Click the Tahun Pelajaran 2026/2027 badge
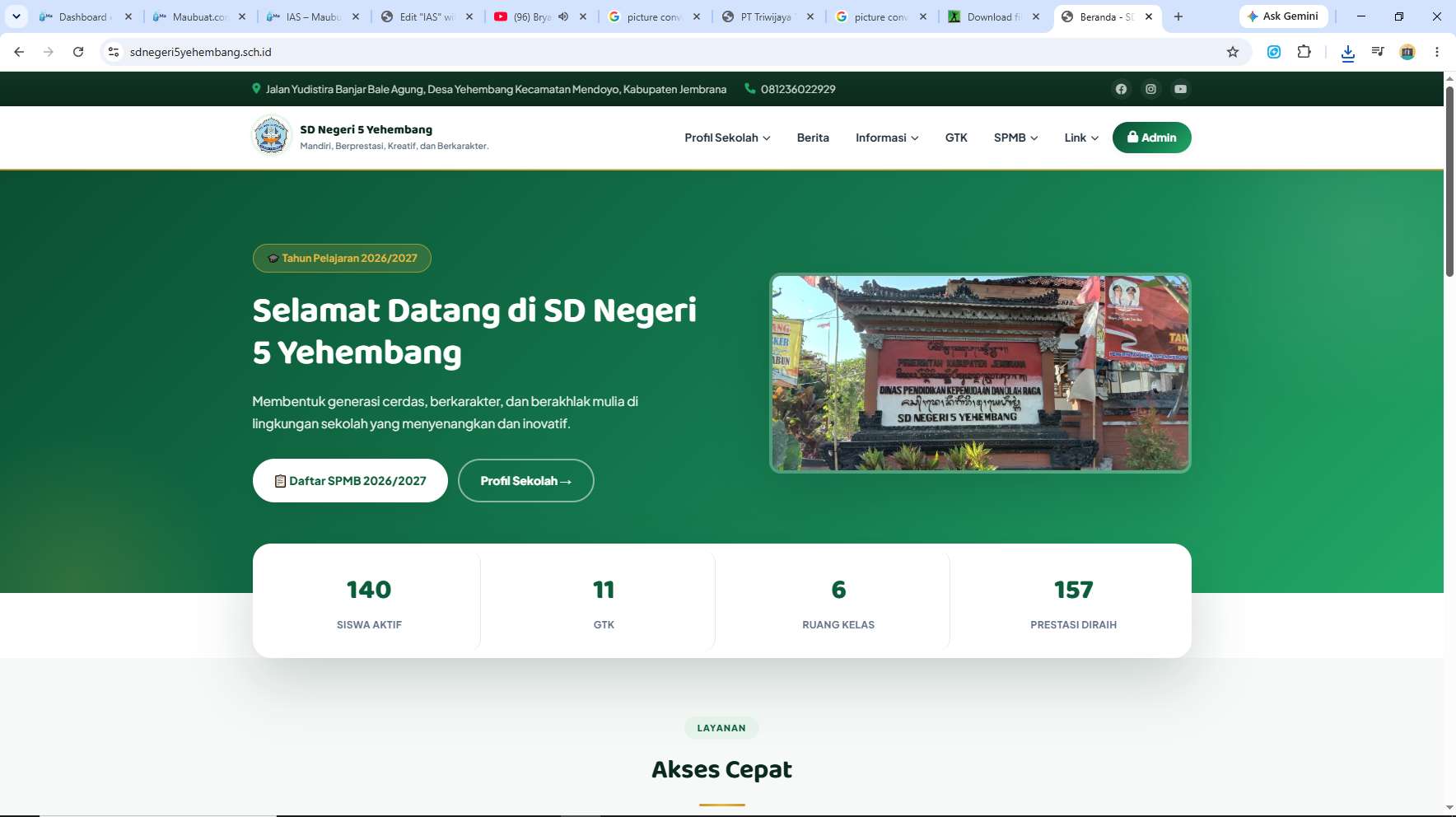 pyautogui.click(x=342, y=258)
